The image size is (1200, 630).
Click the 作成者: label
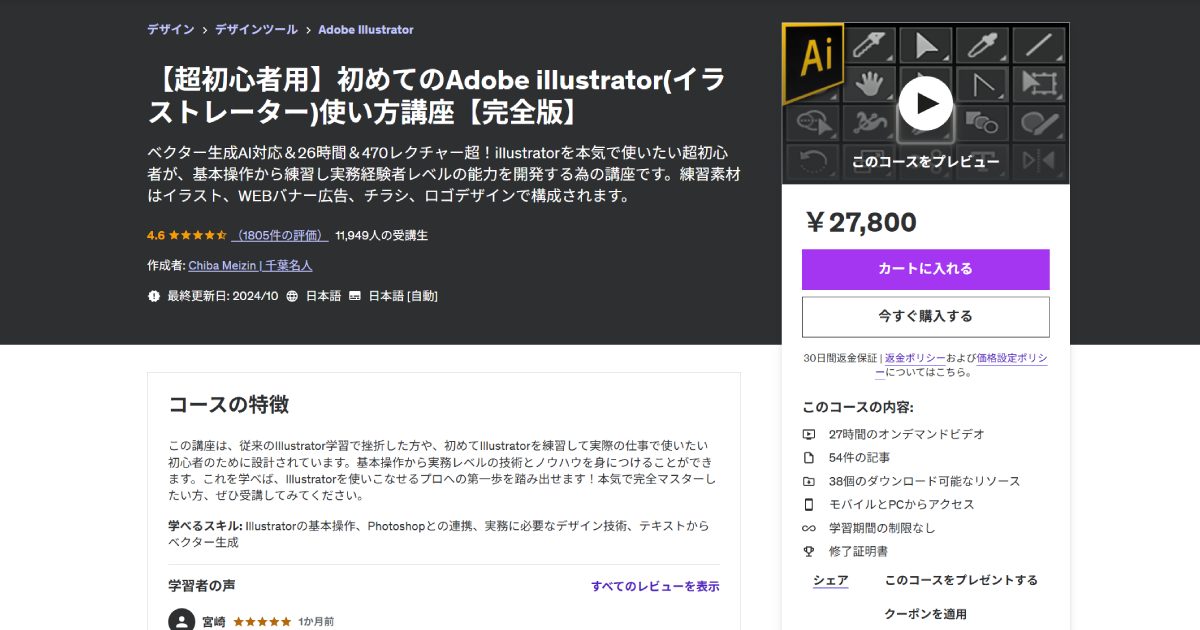click(166, 266)
